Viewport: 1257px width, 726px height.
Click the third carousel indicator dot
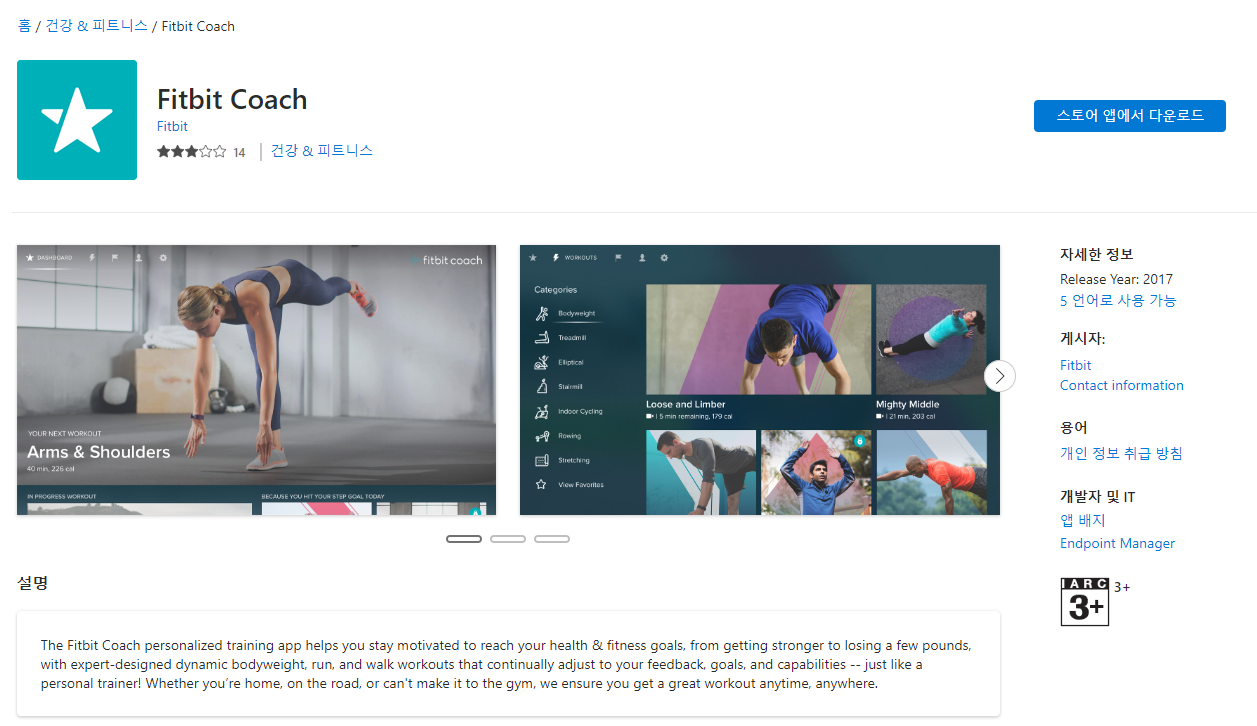pyautogui.click(x=552, y=538)
